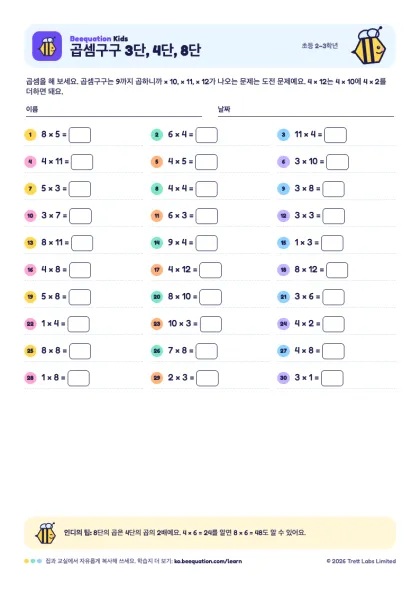Select the answer box for 4 × 12
The width and height of the screenshot is (420, 595).
[x=211, y=270]
